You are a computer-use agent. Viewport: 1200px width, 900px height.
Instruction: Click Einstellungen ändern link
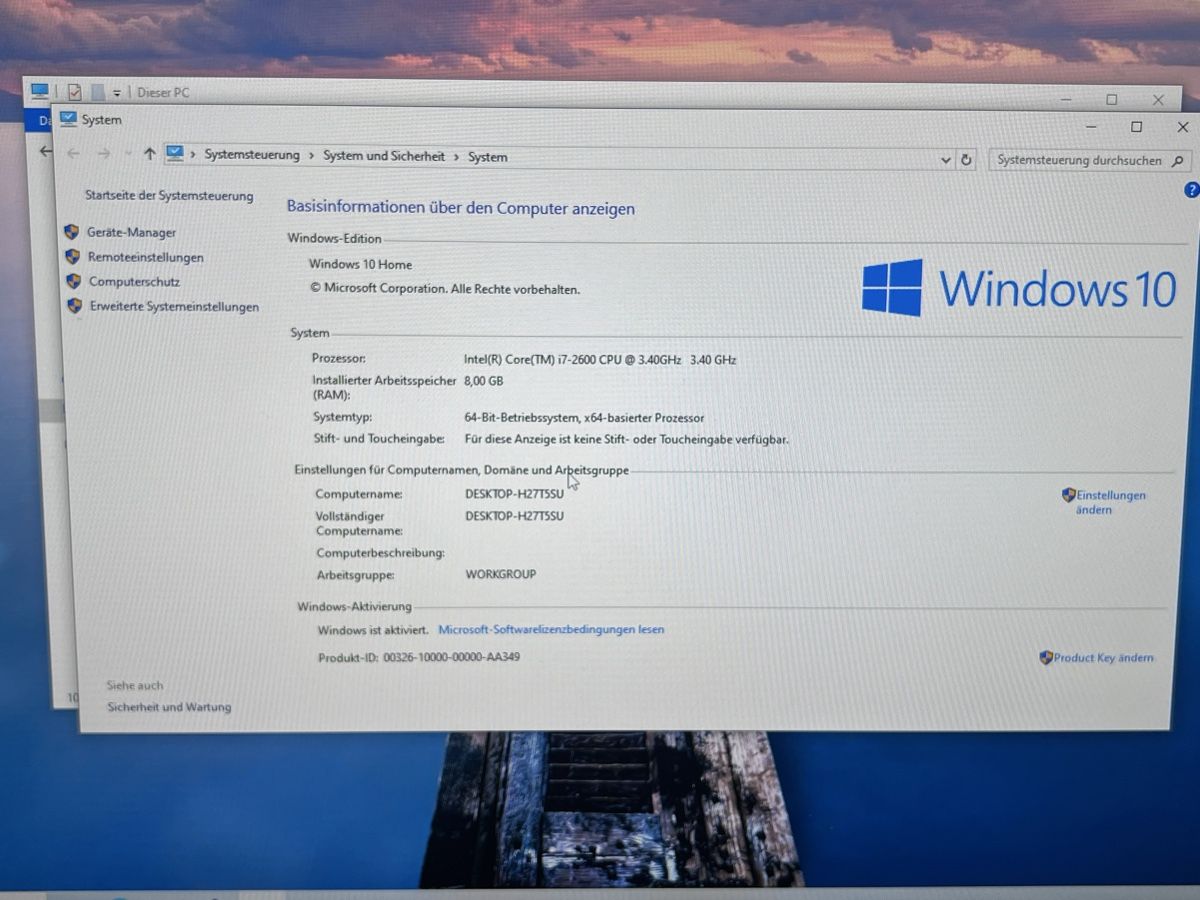pyautogui.click(x=1110, y=502)
